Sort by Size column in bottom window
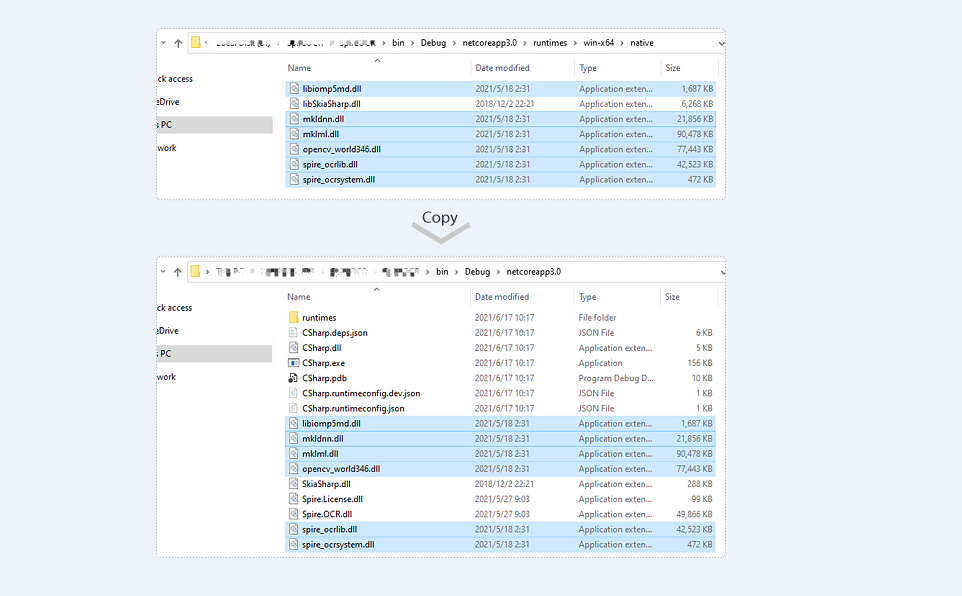The image size is (962, 596). pyautogui.click(x=672, y=297)
